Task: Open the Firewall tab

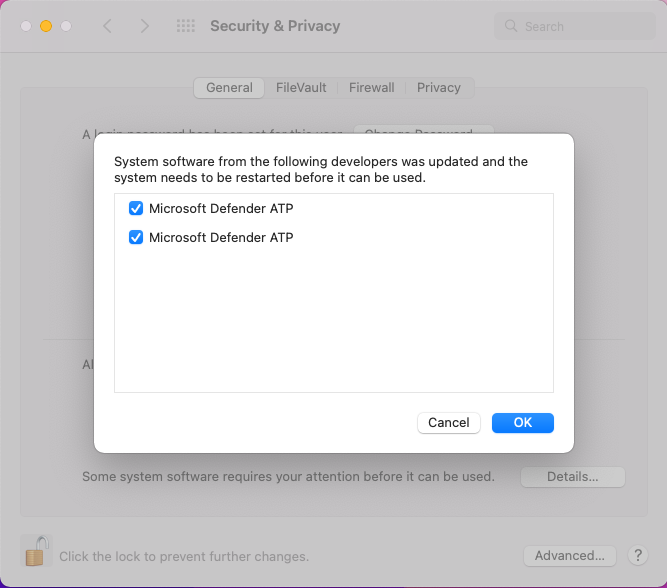Action: pos(371,88)
